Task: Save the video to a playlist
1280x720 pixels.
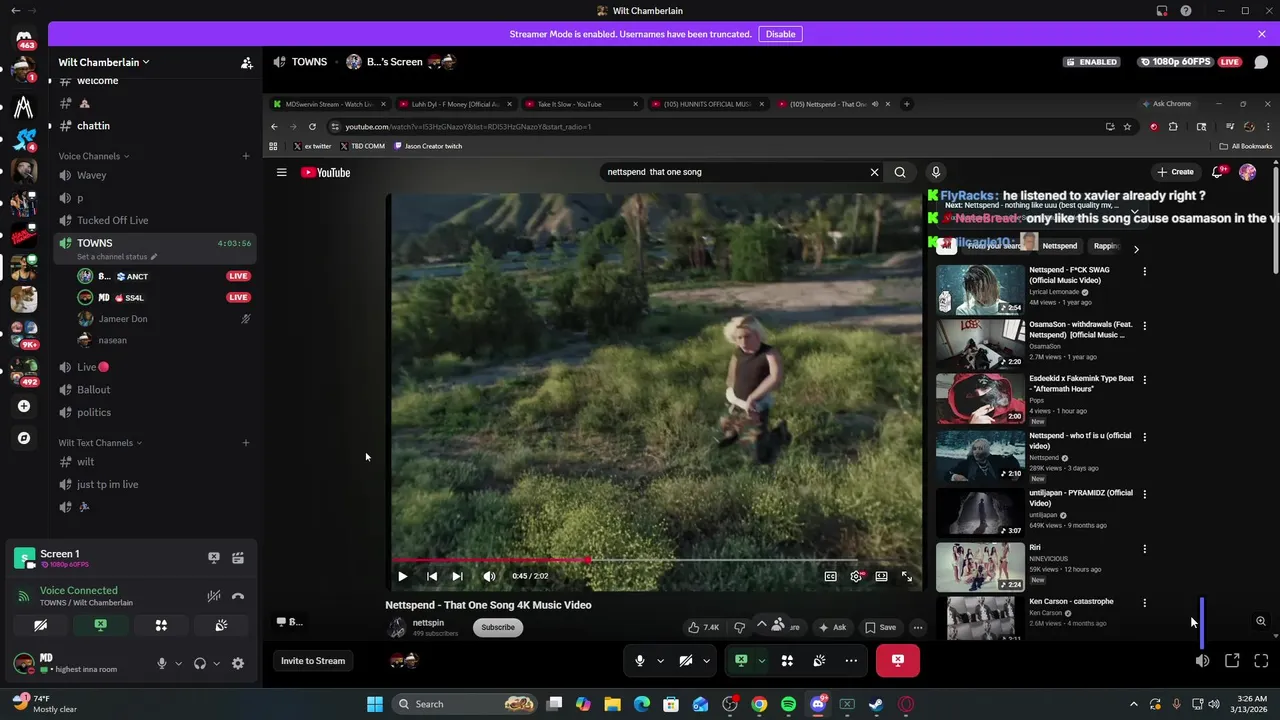Action: pos(881,627)
